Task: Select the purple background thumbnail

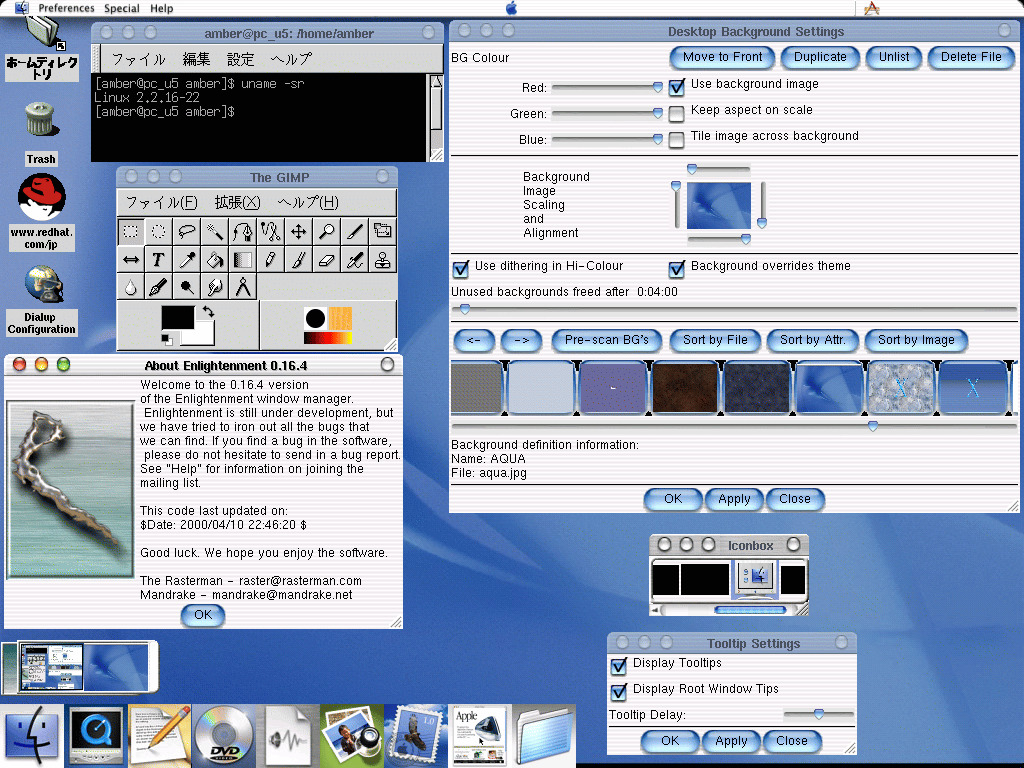Action: tap(613, 388)
